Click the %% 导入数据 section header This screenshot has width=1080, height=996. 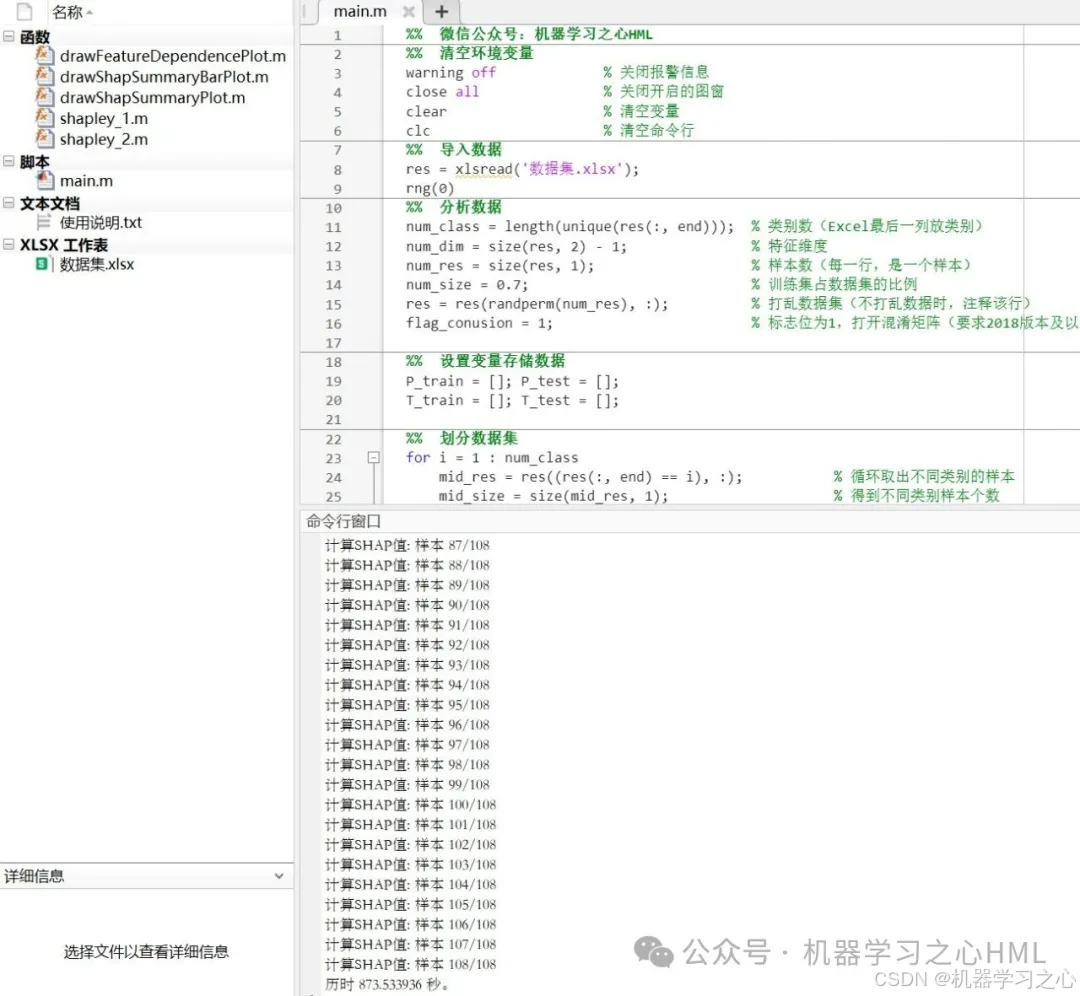tap(453, 149)
